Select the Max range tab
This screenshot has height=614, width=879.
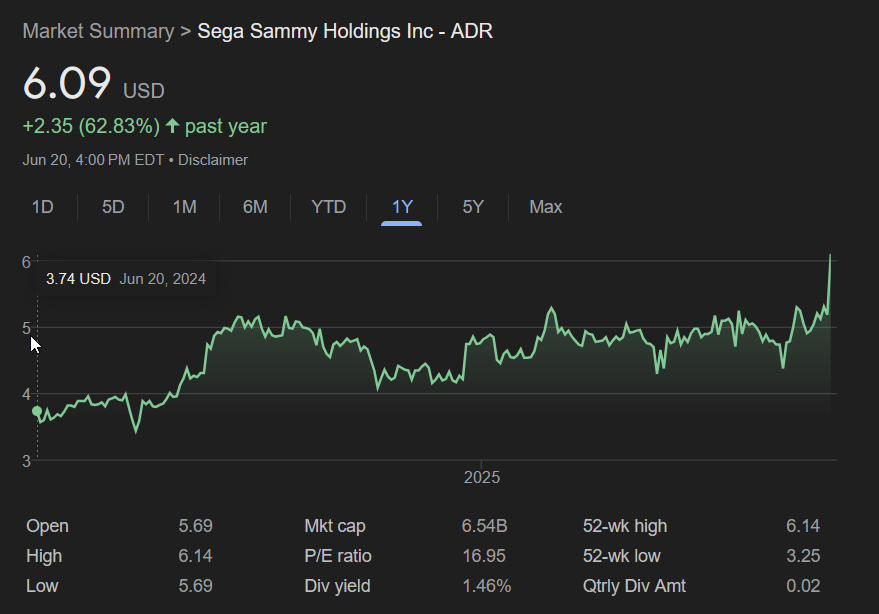pos(545,207)
